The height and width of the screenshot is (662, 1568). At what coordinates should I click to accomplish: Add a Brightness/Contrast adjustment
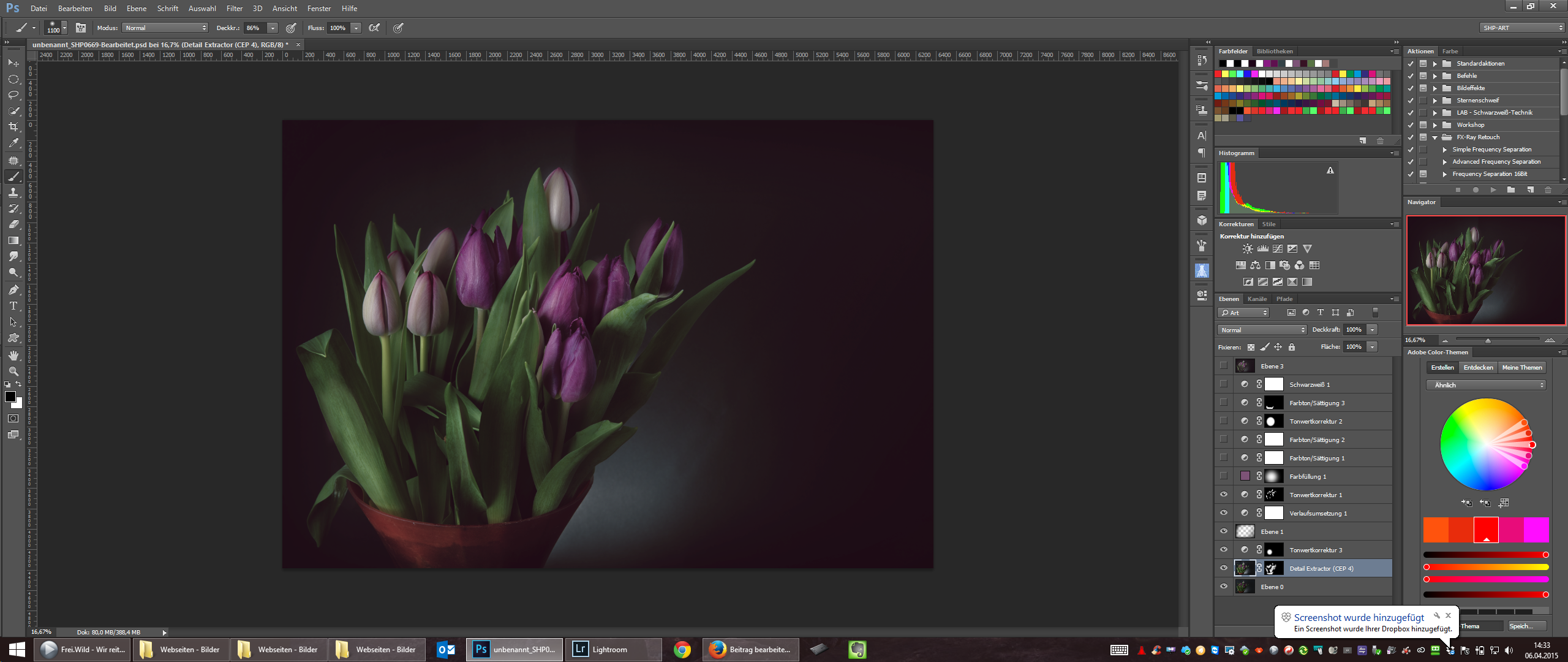(1248, 249)
